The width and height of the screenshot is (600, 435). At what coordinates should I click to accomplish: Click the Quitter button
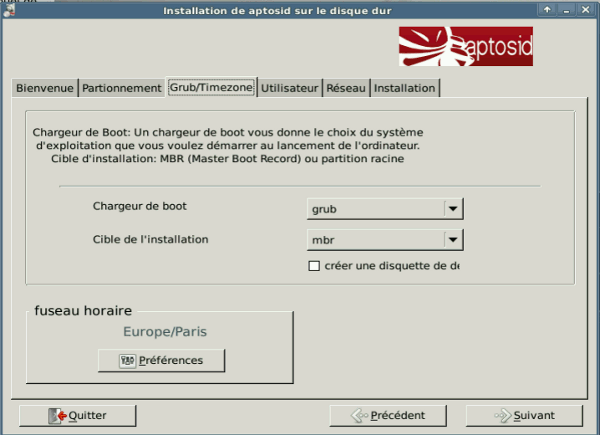point(78,415)
